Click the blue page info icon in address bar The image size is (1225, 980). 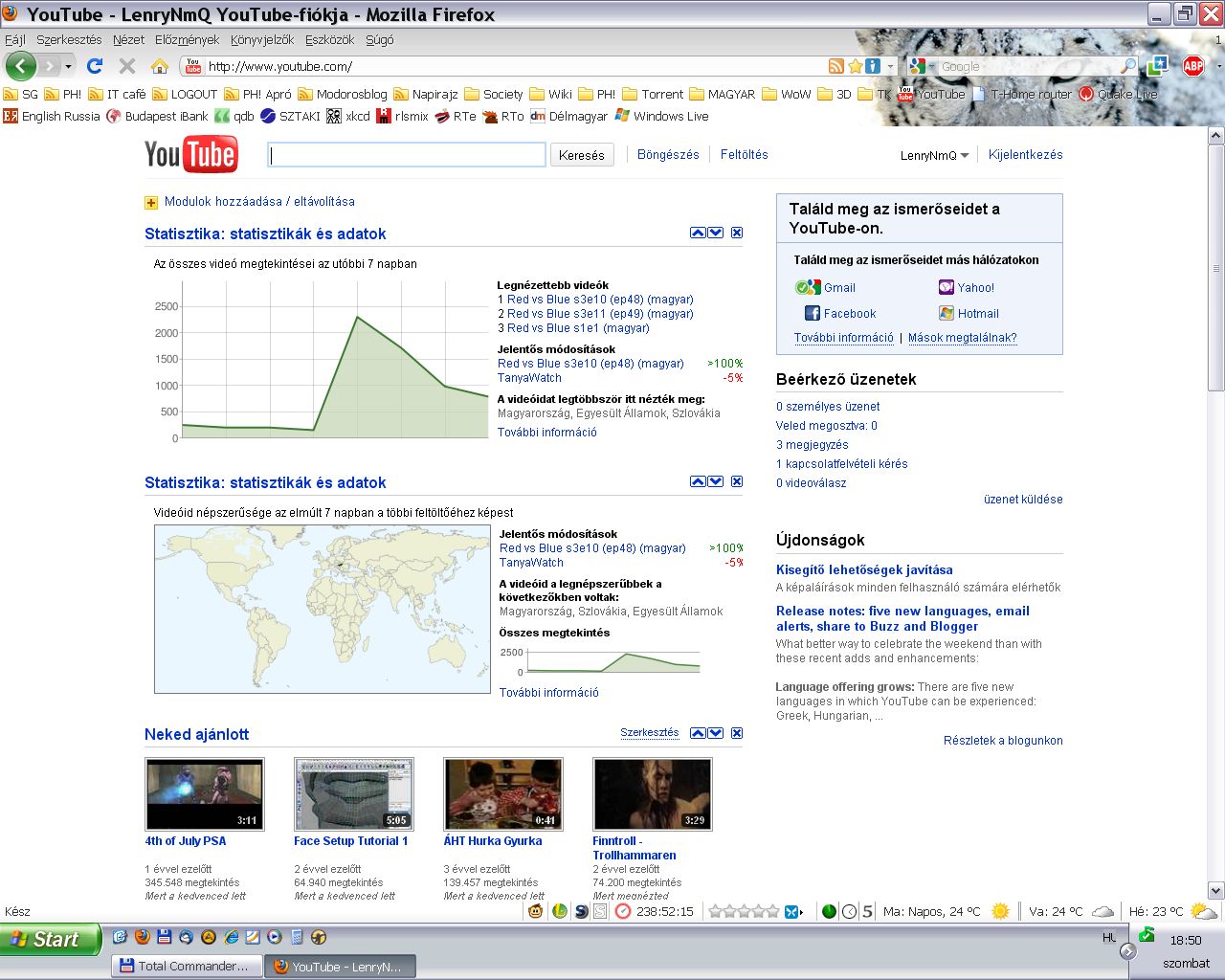click(x=872, y=66)
